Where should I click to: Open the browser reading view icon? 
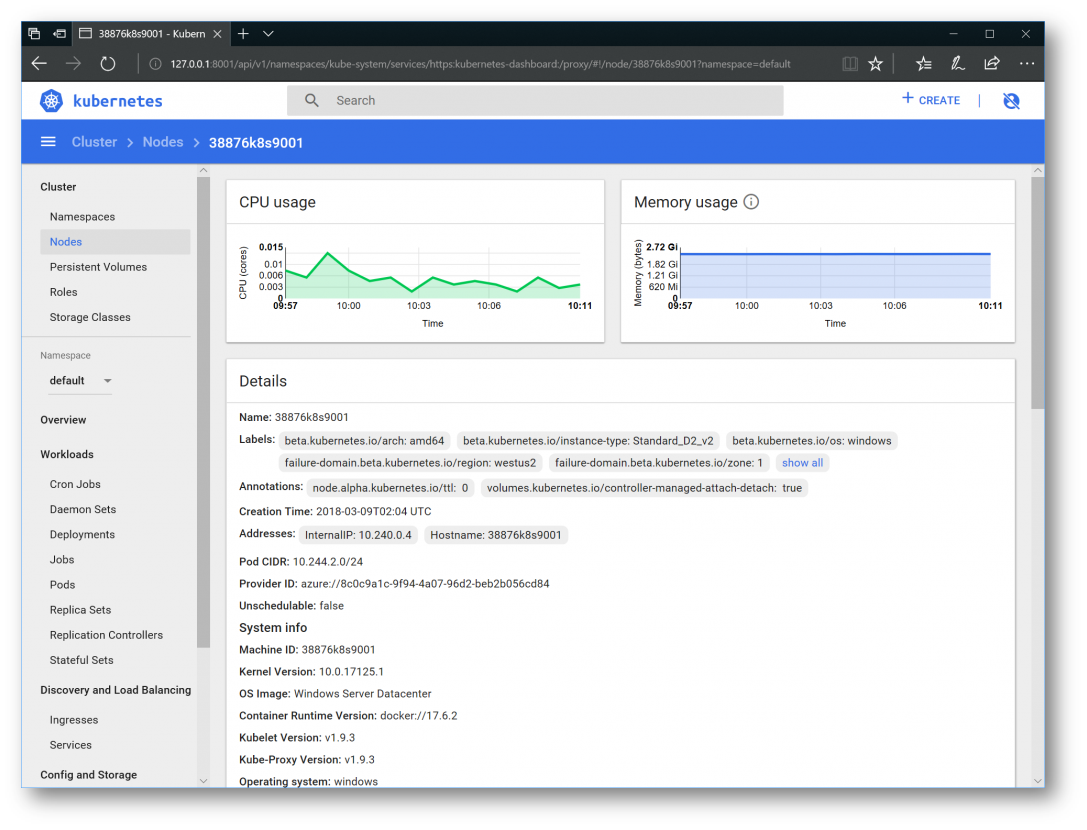(x=850, y=64)
